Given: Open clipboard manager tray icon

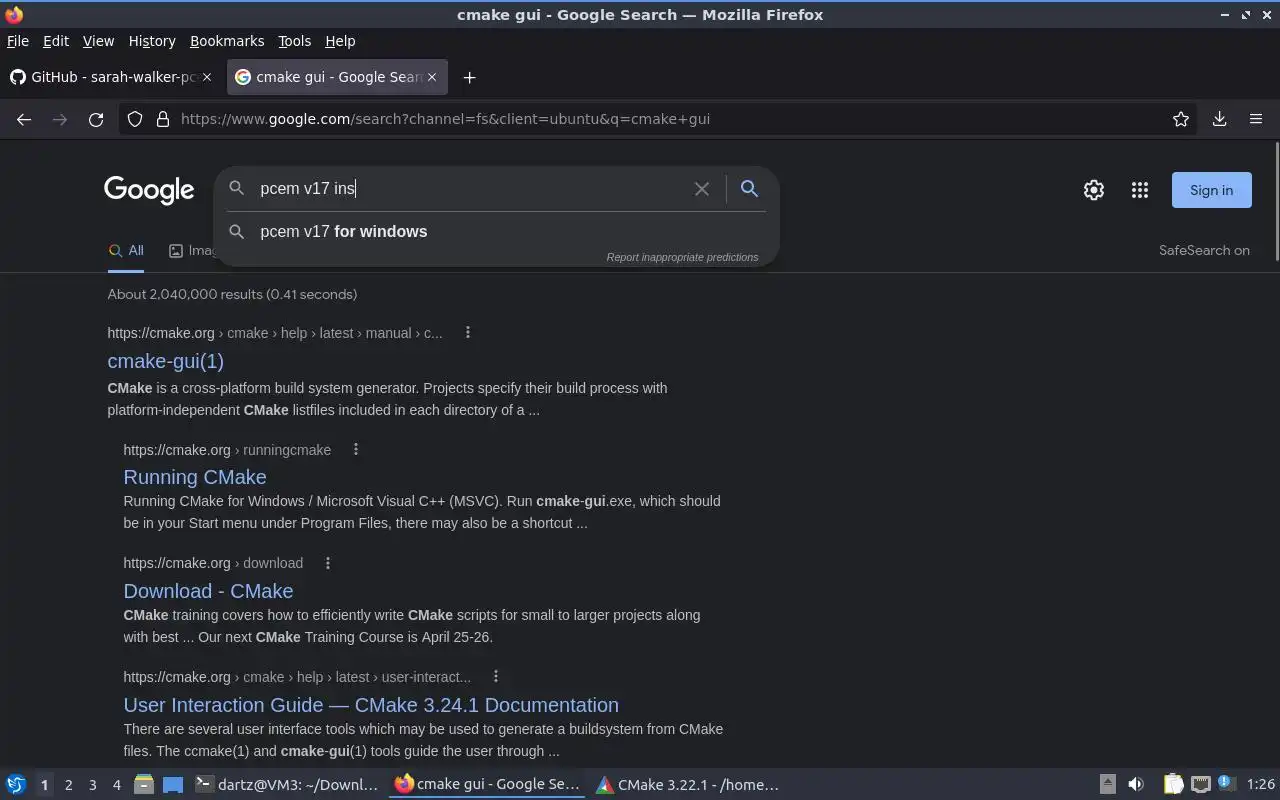Looking at the screenshot, I should click(x=1173, y=785).
